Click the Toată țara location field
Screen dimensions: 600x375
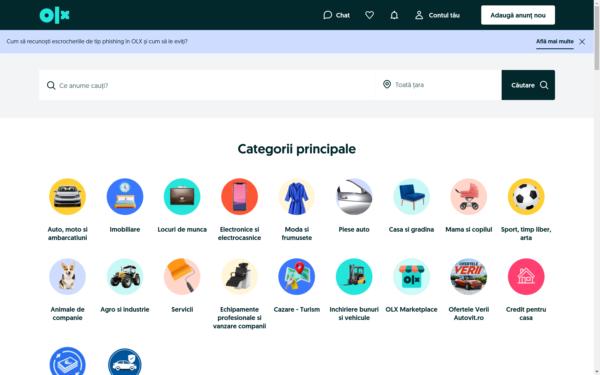[439, 85]
